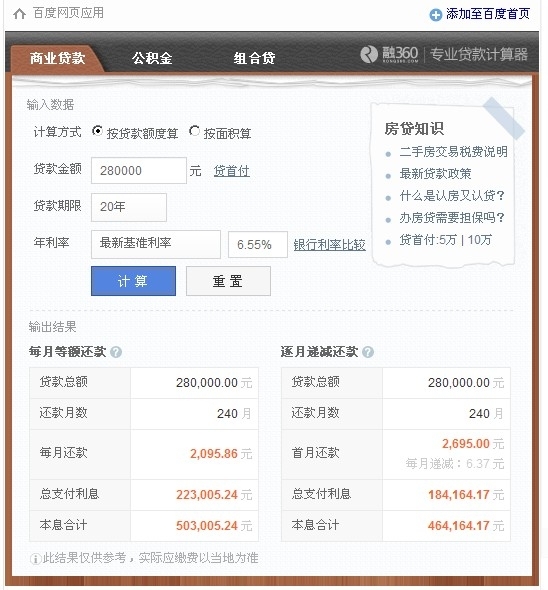The width and height of the screenshot is (548, 590).
Task: Switch to the 组合贷 tab
Action: point(254,58)
